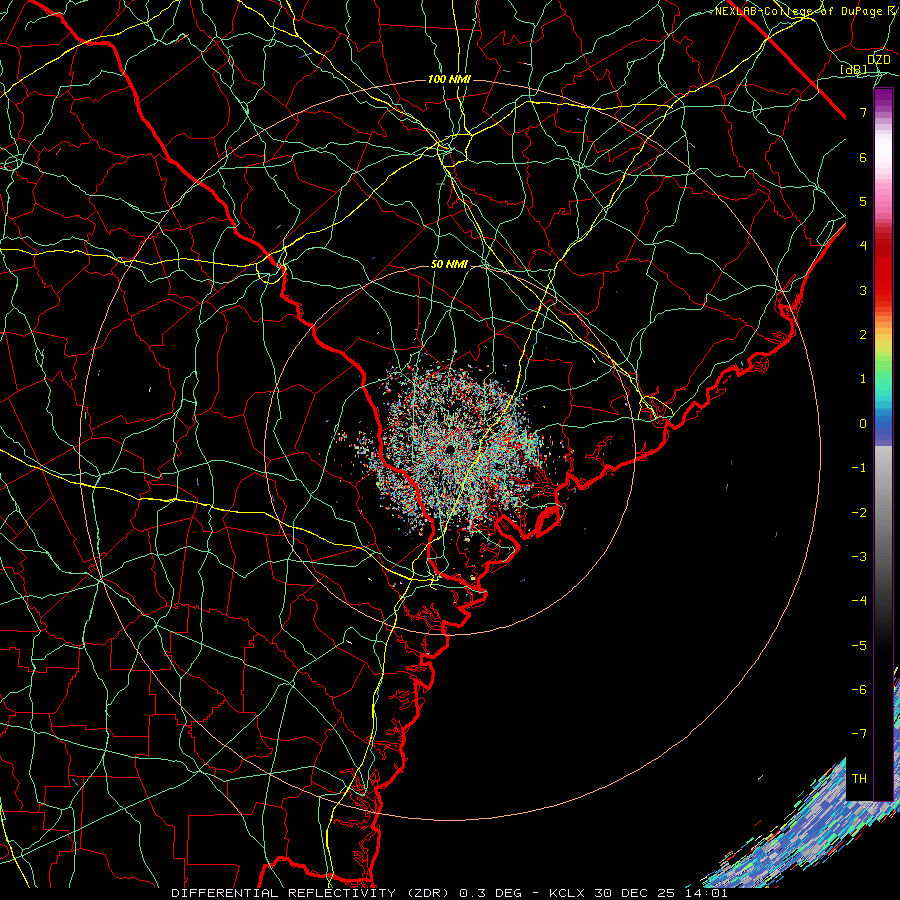Click the 0 dB blue section of the color scale
The height and width of the screenshot is (900, 900).
pos(883,424)
